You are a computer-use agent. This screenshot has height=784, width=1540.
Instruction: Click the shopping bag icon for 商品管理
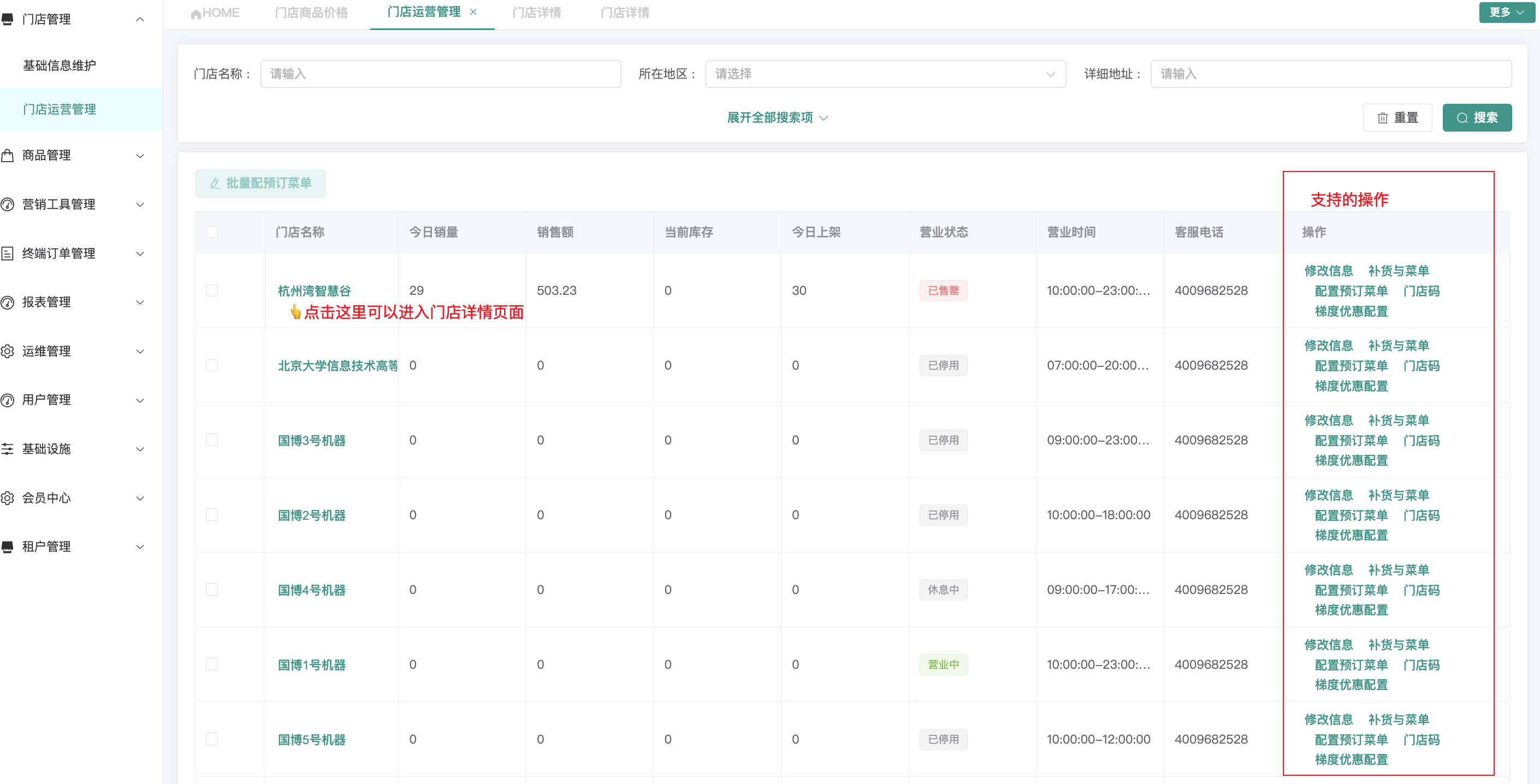pyautogui.click(x=7, y=156)
